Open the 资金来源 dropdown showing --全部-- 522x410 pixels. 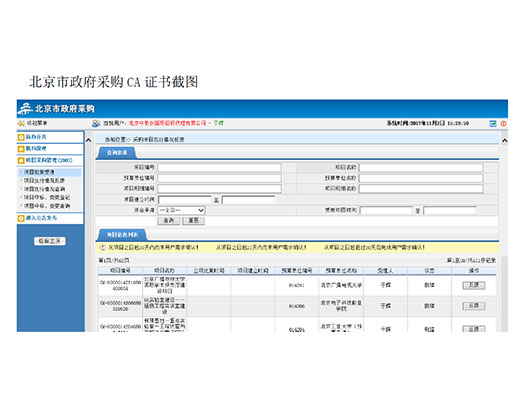click(x=181, y=210)
